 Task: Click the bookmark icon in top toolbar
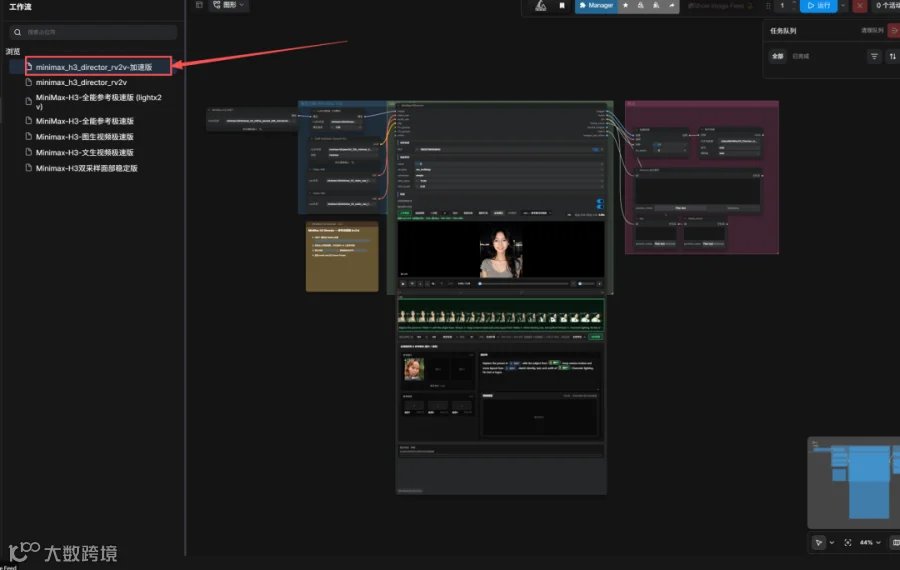point(562,6)
